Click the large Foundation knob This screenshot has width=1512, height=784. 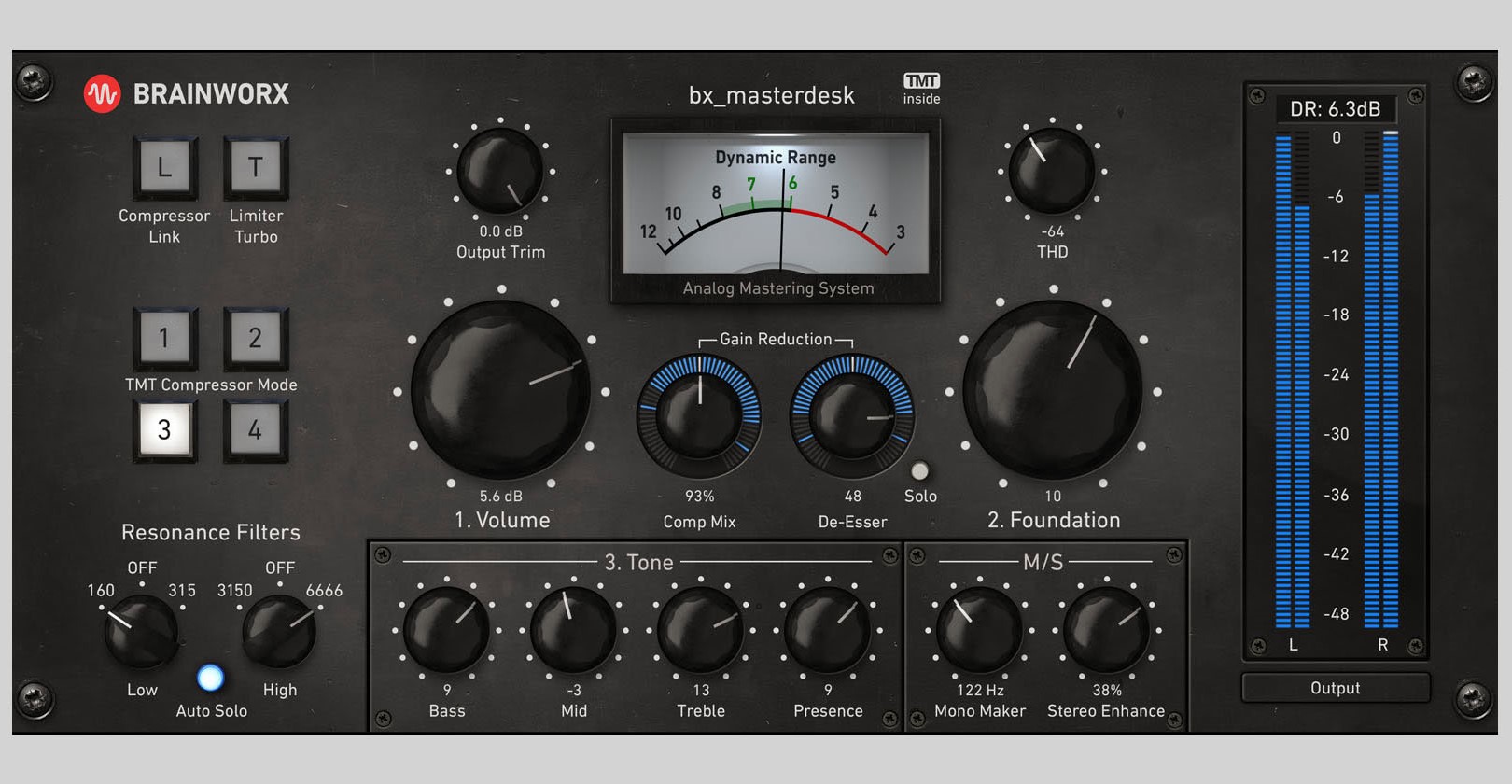[x=1053, y=390]
